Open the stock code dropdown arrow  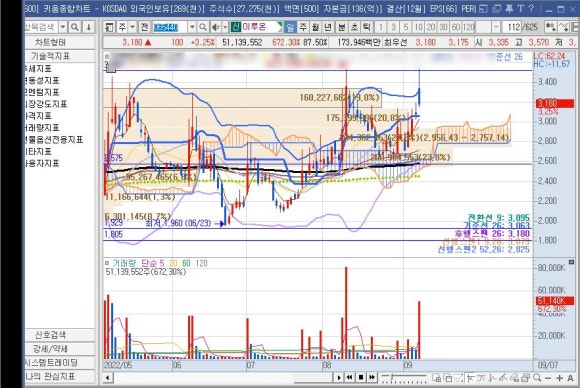192,27
